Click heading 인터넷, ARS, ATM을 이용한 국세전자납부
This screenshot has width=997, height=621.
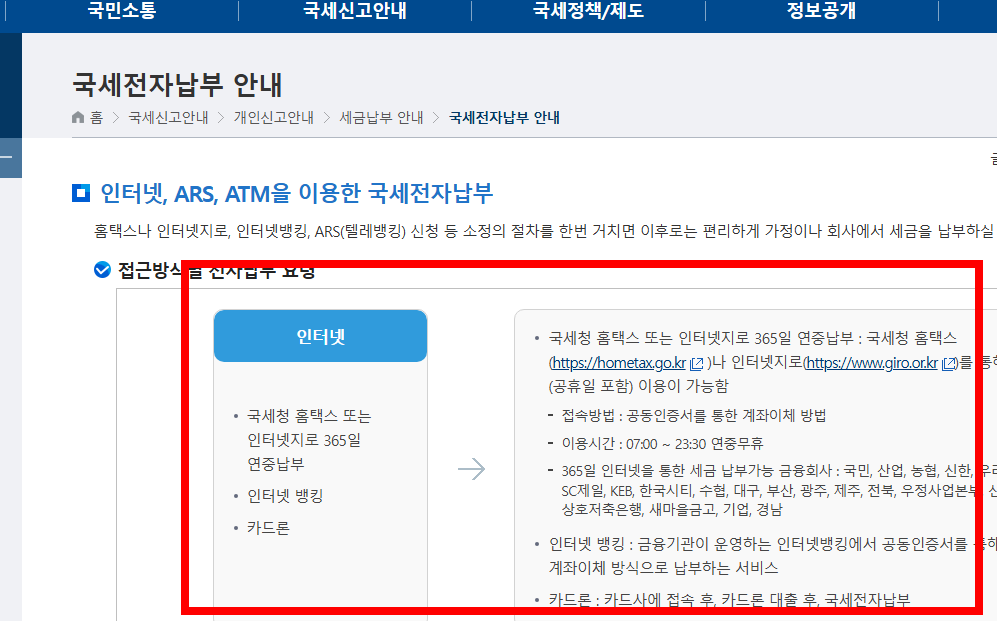coord(296,193)
